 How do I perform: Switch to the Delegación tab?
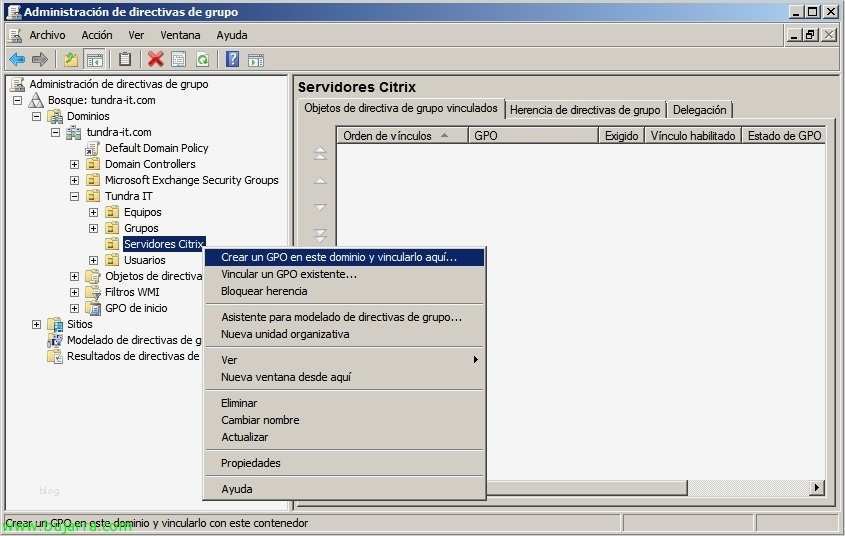point(699,110)
